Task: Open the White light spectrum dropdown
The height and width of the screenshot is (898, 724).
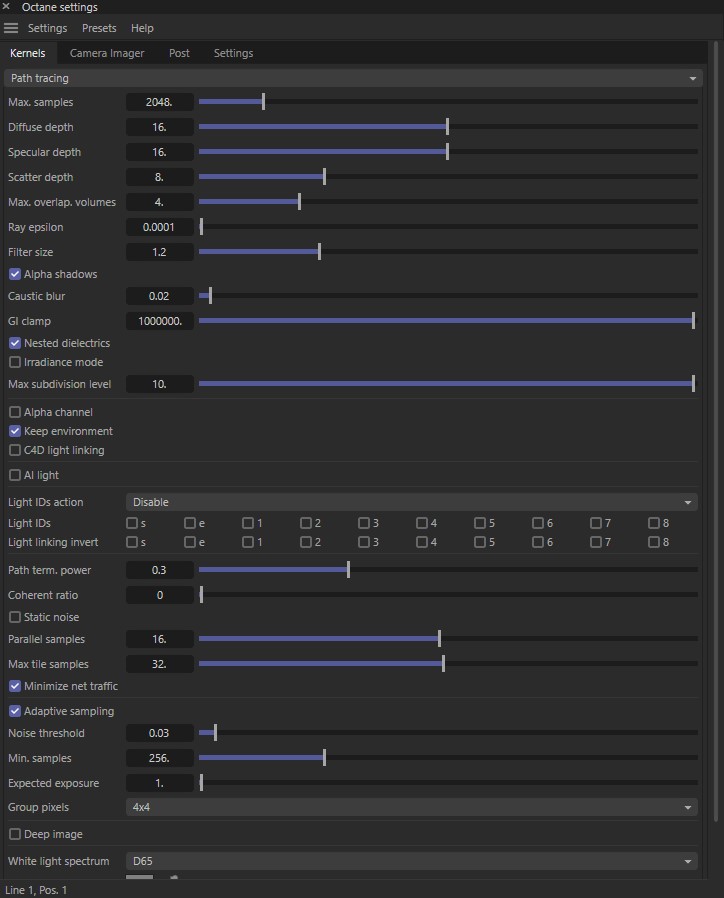Action: pyautogui.click(x=411, y=861)
